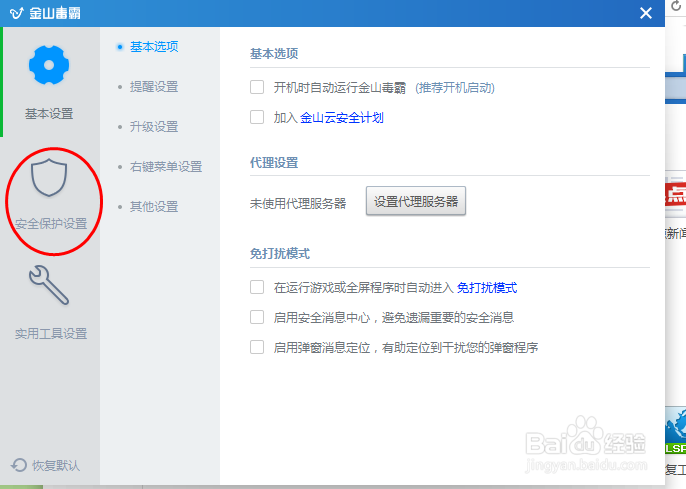Enable auto 免打扰模式 when gaming checkbox
Image resolution: width=686 pixels, height=489 pixels.
(257, 287)
